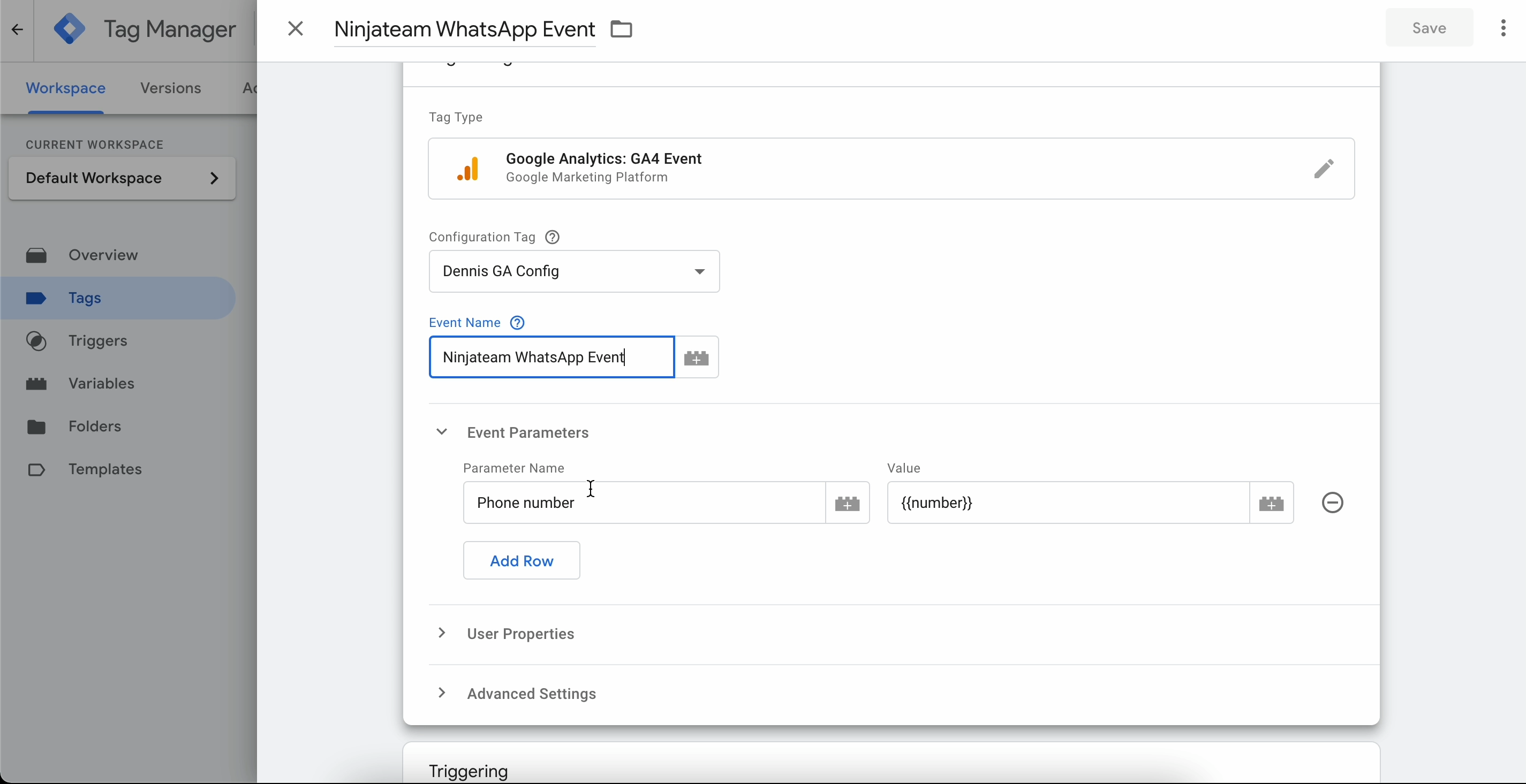Open Folders in the sidebar
Viewport: 1526px width, 784px height.
[95, 427]
